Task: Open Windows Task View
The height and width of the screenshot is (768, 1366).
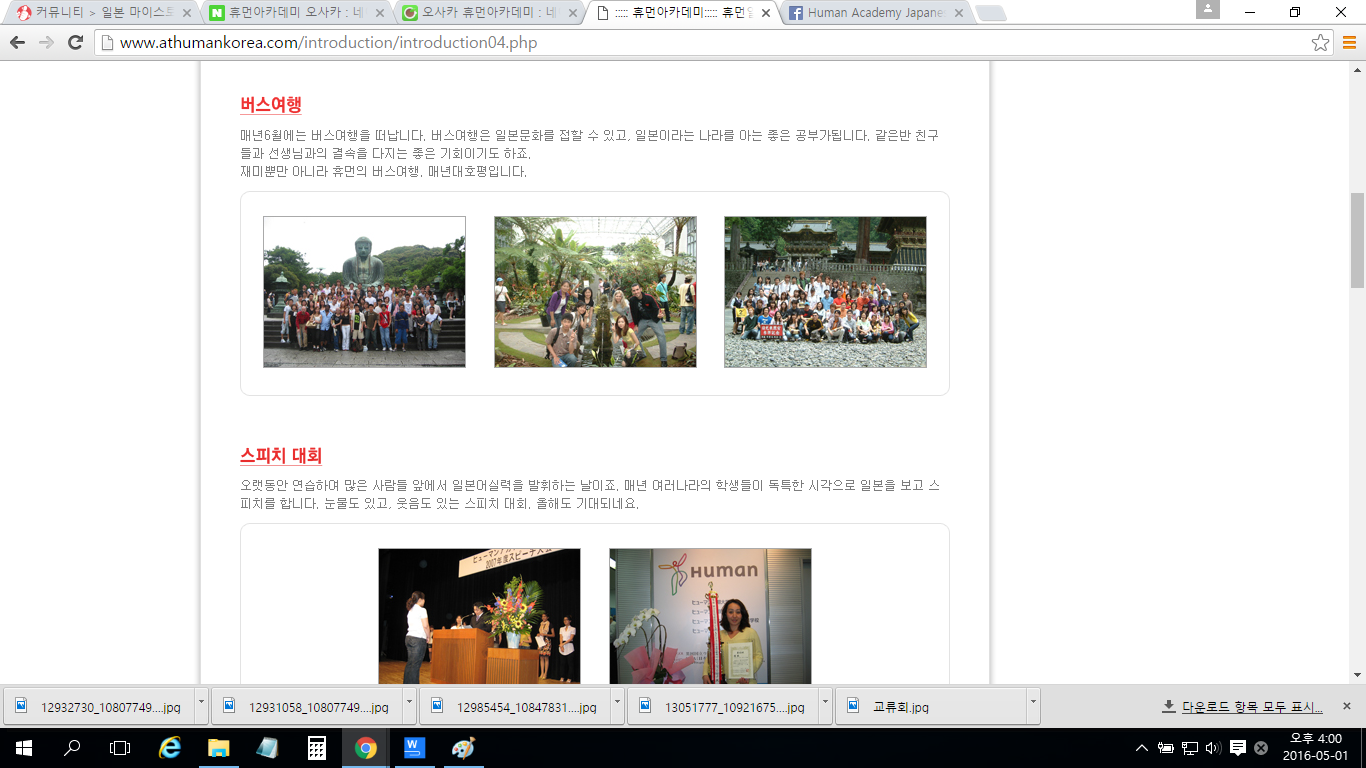Action: pyautogui.click(x=120, y=748)
